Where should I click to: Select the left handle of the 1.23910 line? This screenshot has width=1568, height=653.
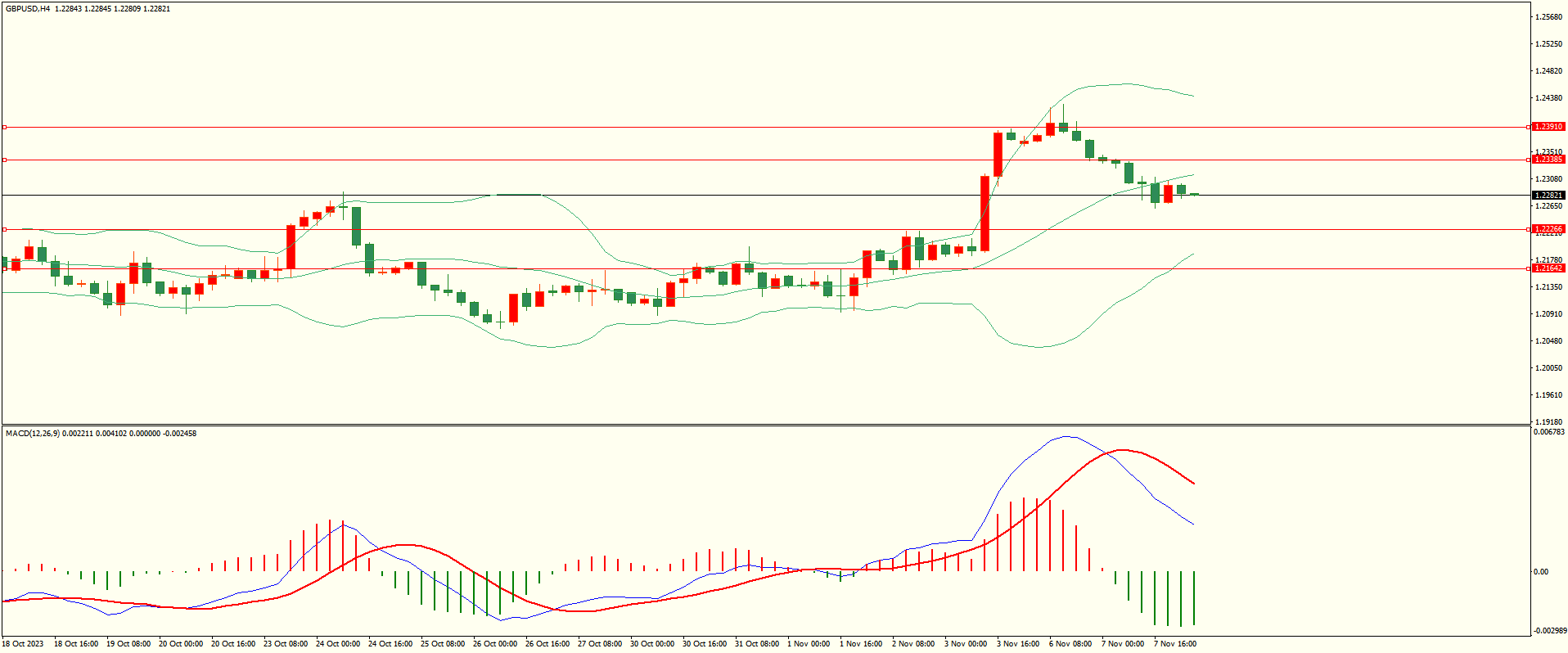pos(4,127)
